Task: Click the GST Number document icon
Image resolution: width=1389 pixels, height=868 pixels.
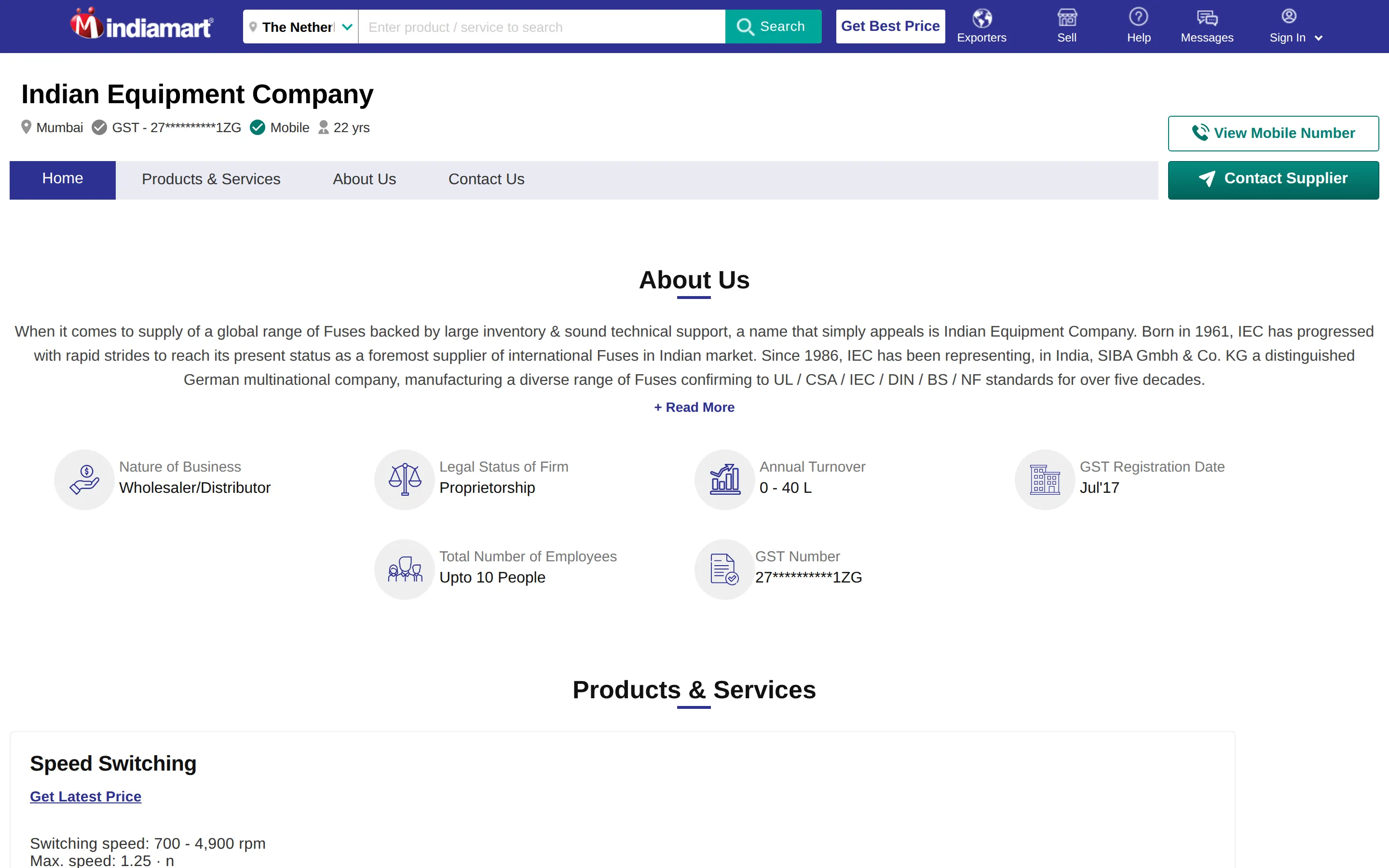Action: (x=725, y=569)
